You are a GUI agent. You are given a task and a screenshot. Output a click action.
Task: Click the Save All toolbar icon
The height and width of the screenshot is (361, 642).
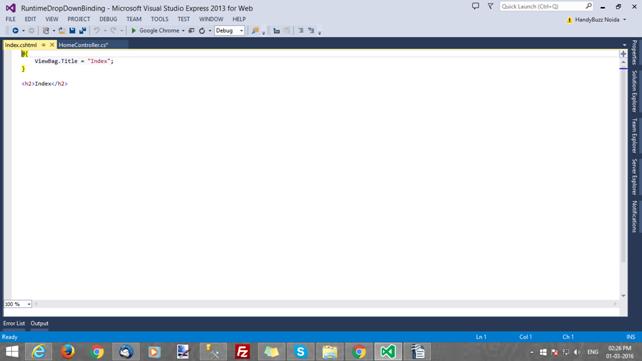(83, 31)
